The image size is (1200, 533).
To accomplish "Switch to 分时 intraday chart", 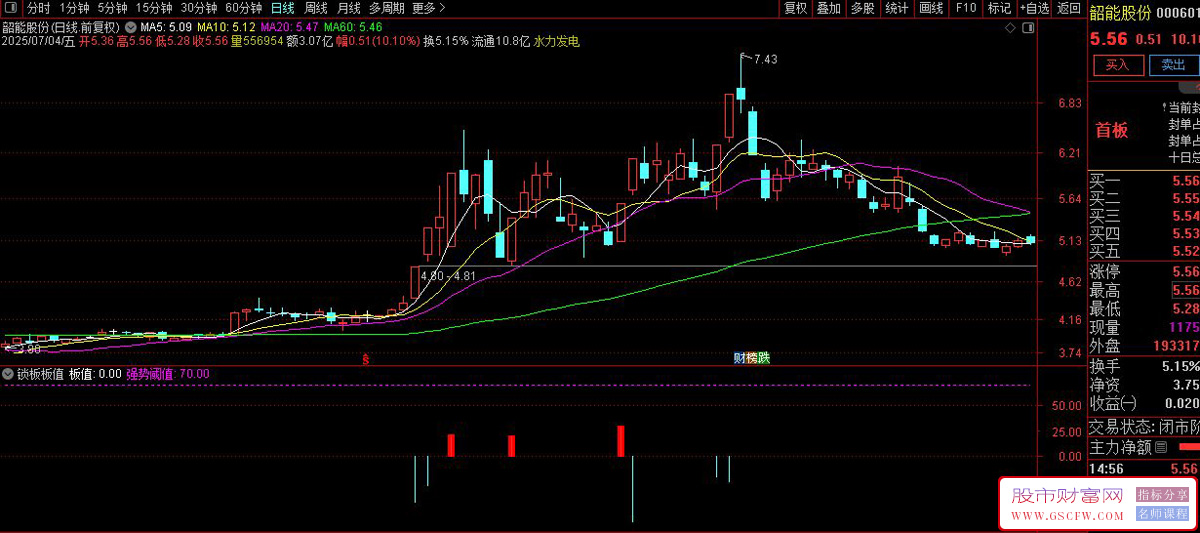I will click(38, 8).
